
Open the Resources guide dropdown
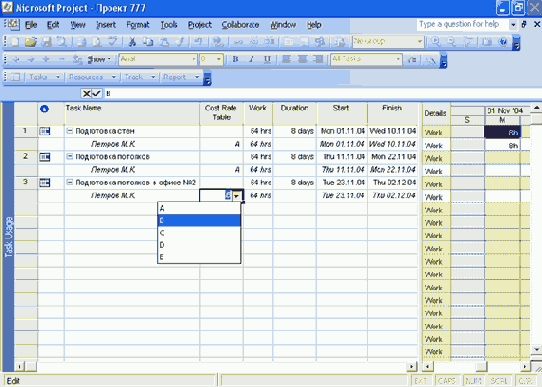(92, 77)
